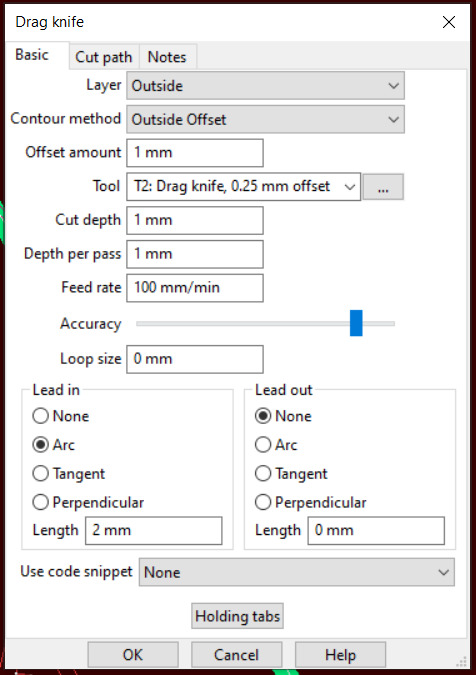Open tool library with the ellipsis button

(383, 187)
